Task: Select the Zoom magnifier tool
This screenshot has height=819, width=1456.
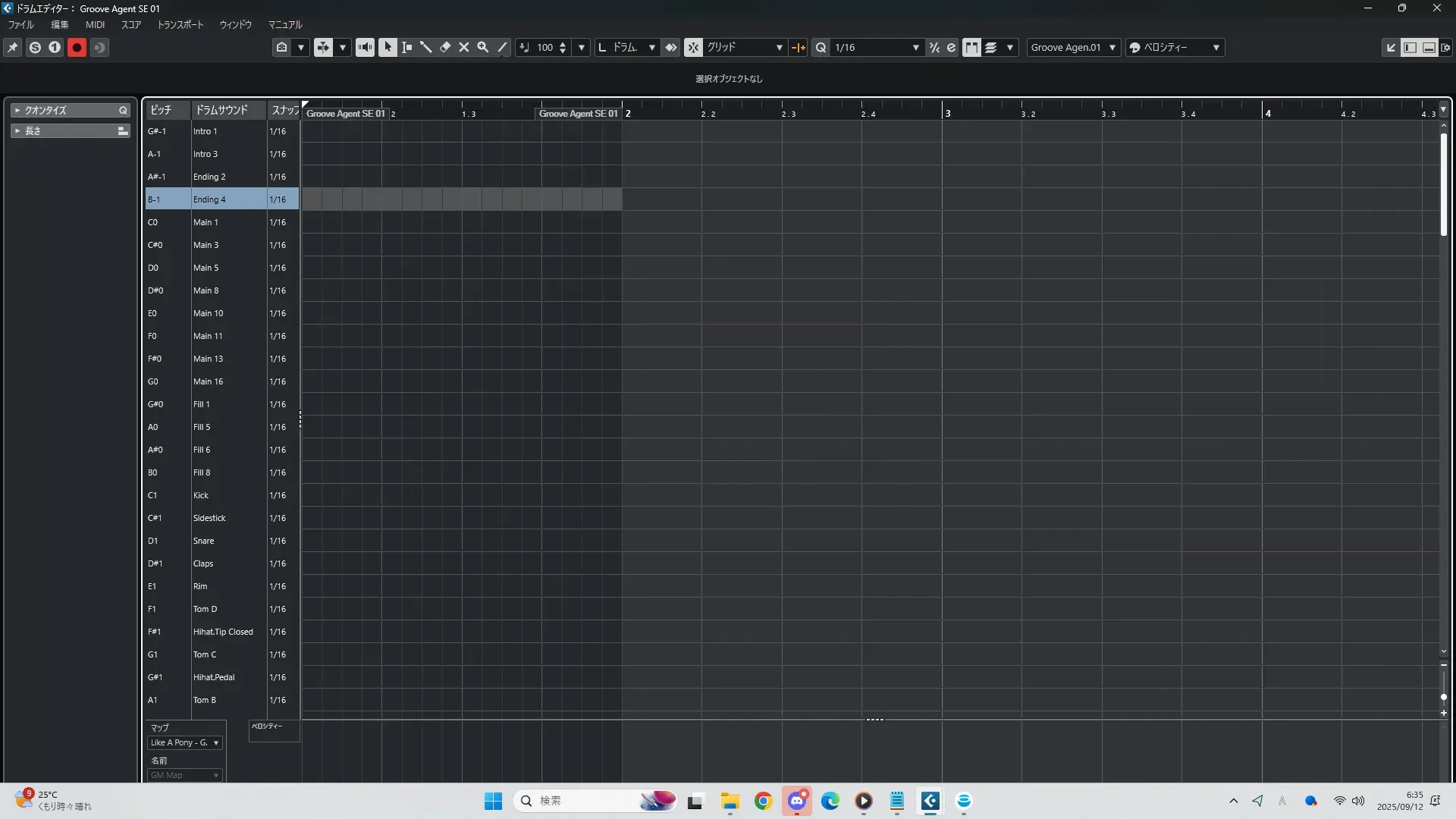Action: (x=483, y=47)
